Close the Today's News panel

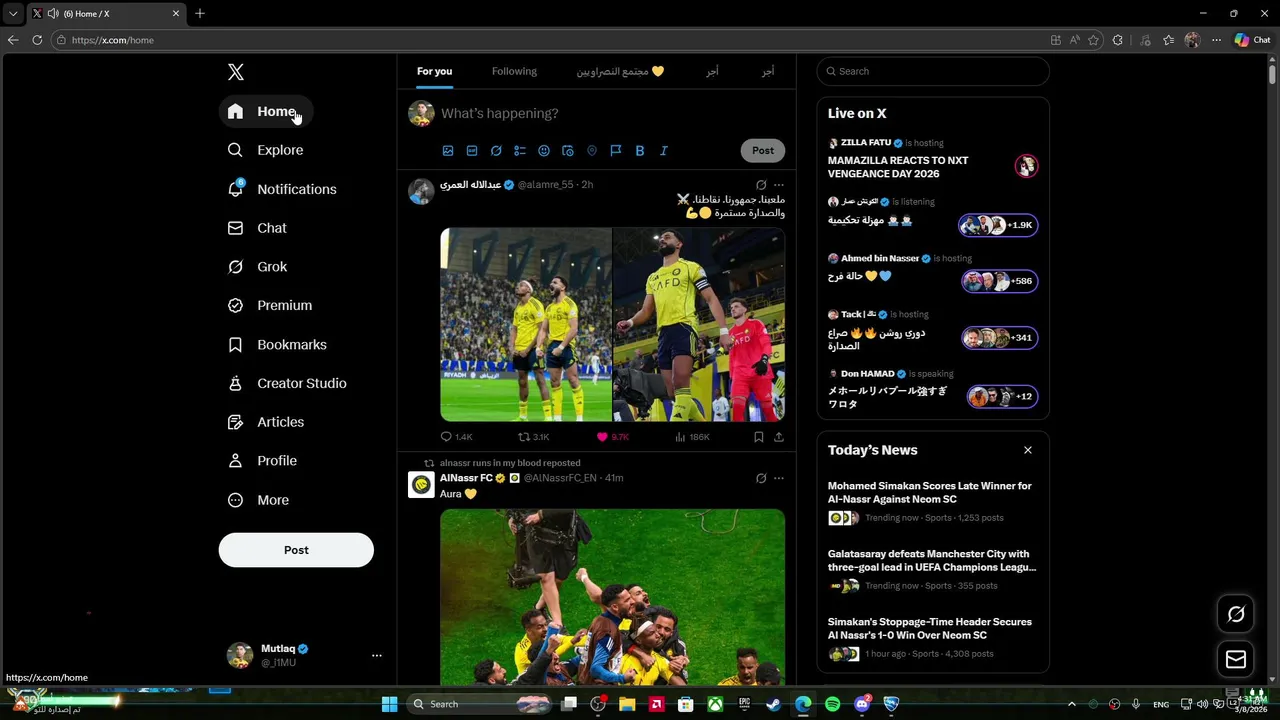pos(1027,450)
